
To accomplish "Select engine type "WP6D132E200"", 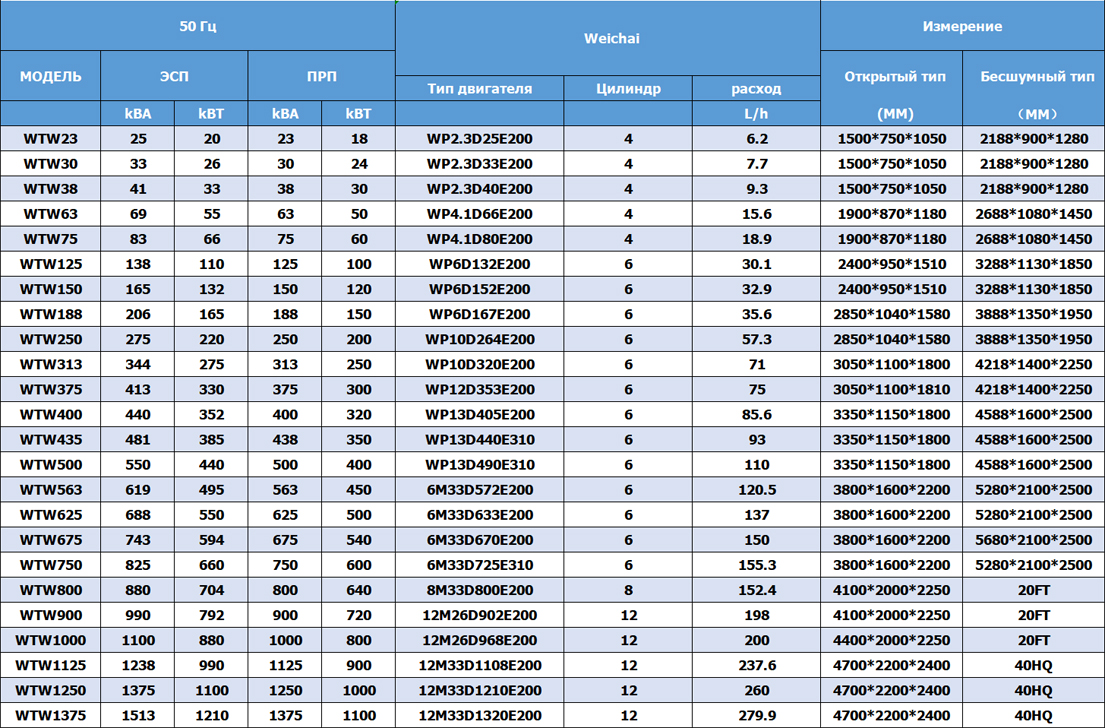I will [479, 264].
